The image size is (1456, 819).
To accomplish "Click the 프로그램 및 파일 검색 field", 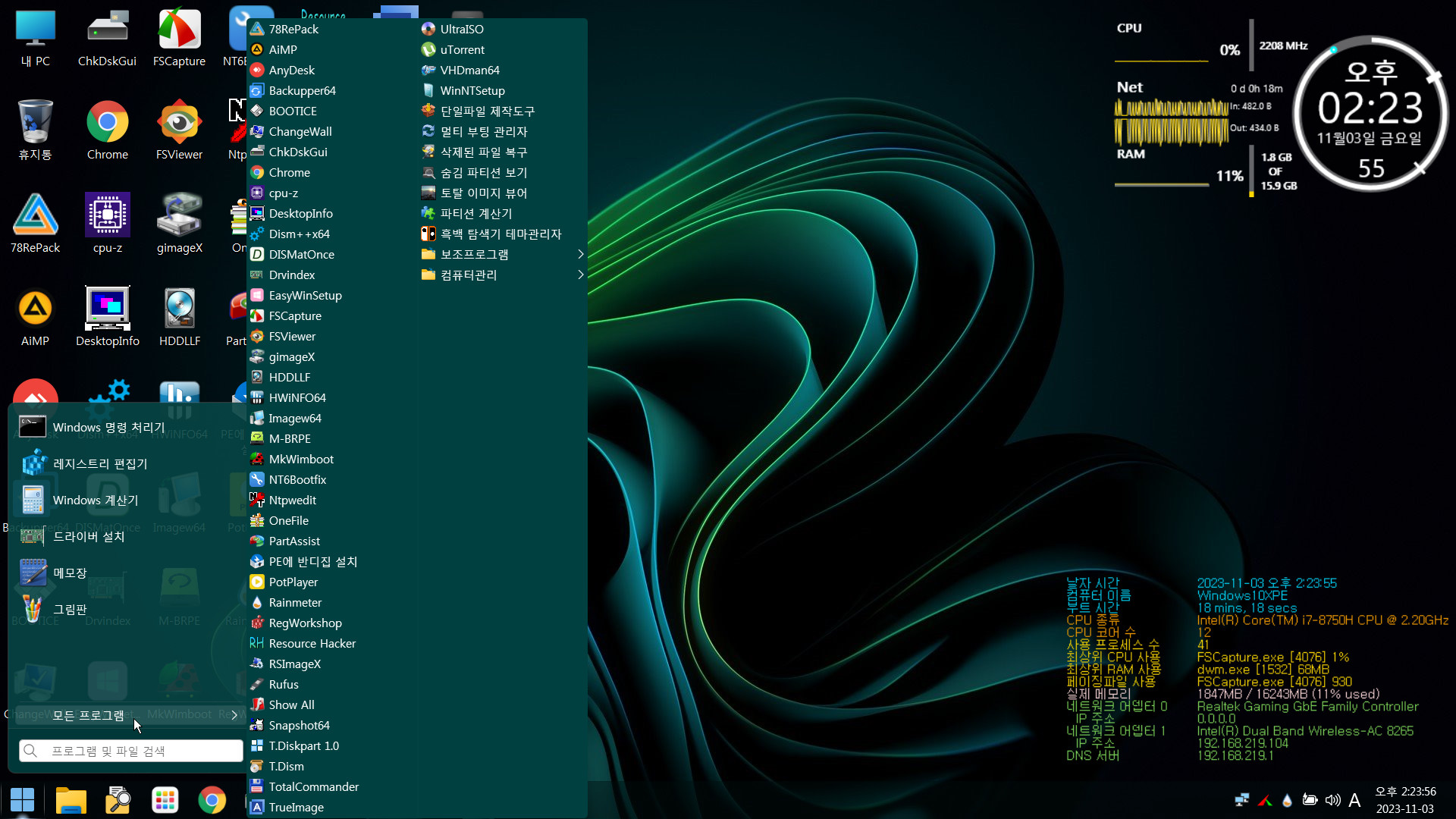I will pos(130,751).
